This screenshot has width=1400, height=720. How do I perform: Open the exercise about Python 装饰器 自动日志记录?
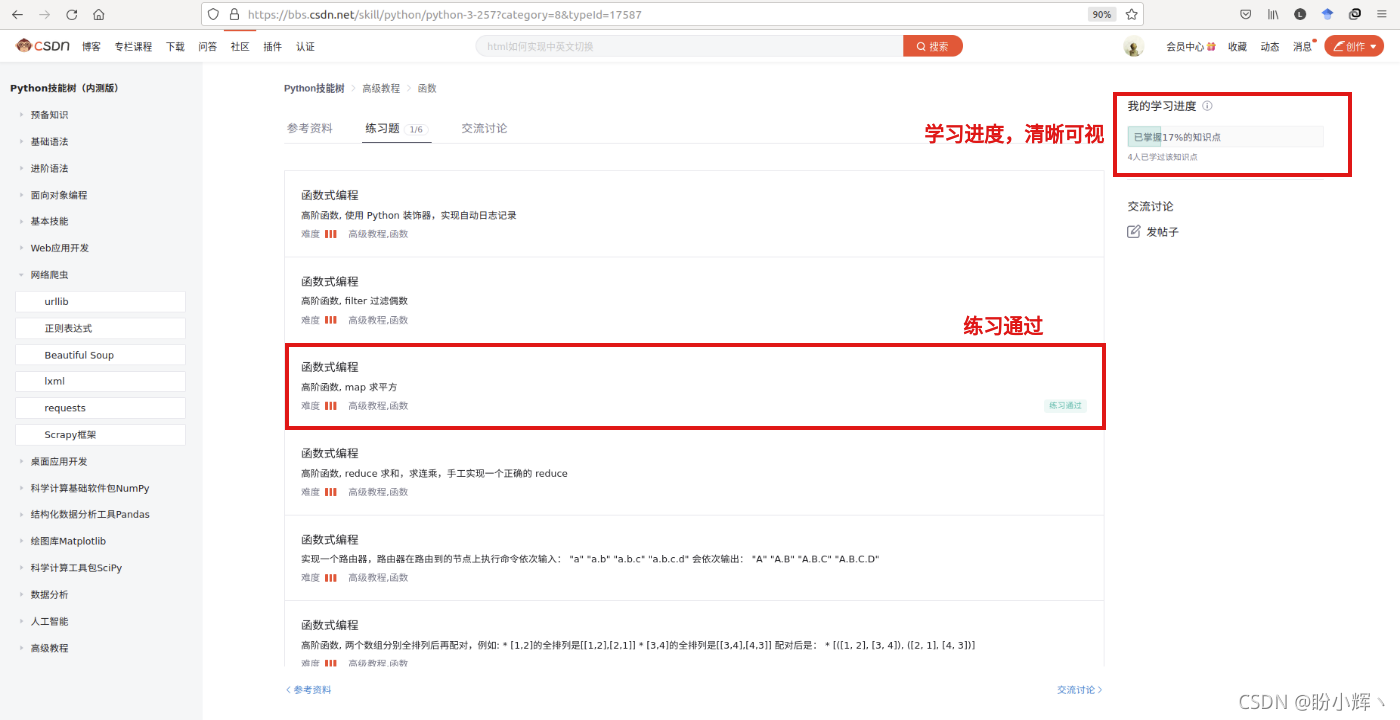click(x=695, y=214)
